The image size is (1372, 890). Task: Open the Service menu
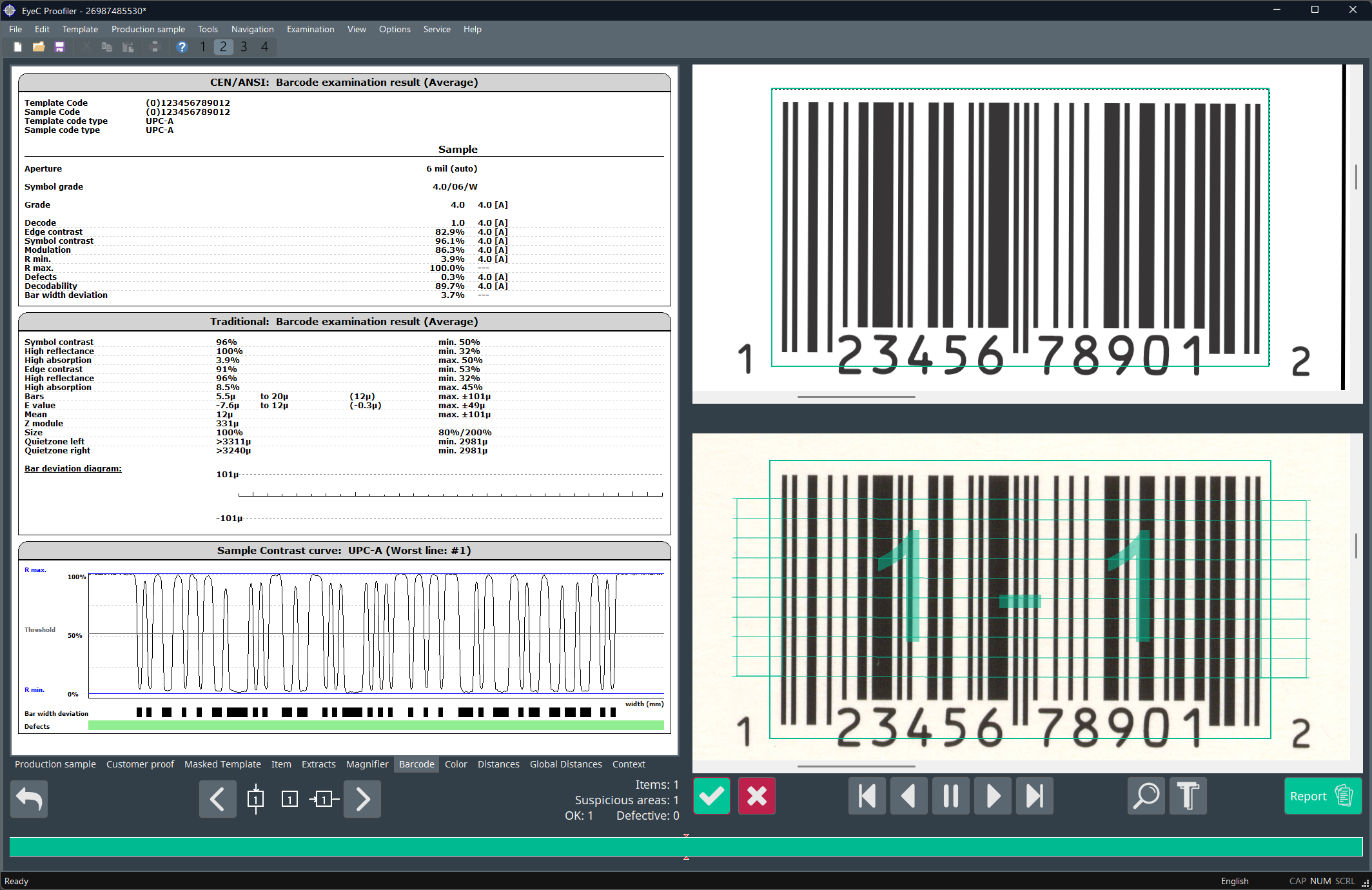coord(437,29)
